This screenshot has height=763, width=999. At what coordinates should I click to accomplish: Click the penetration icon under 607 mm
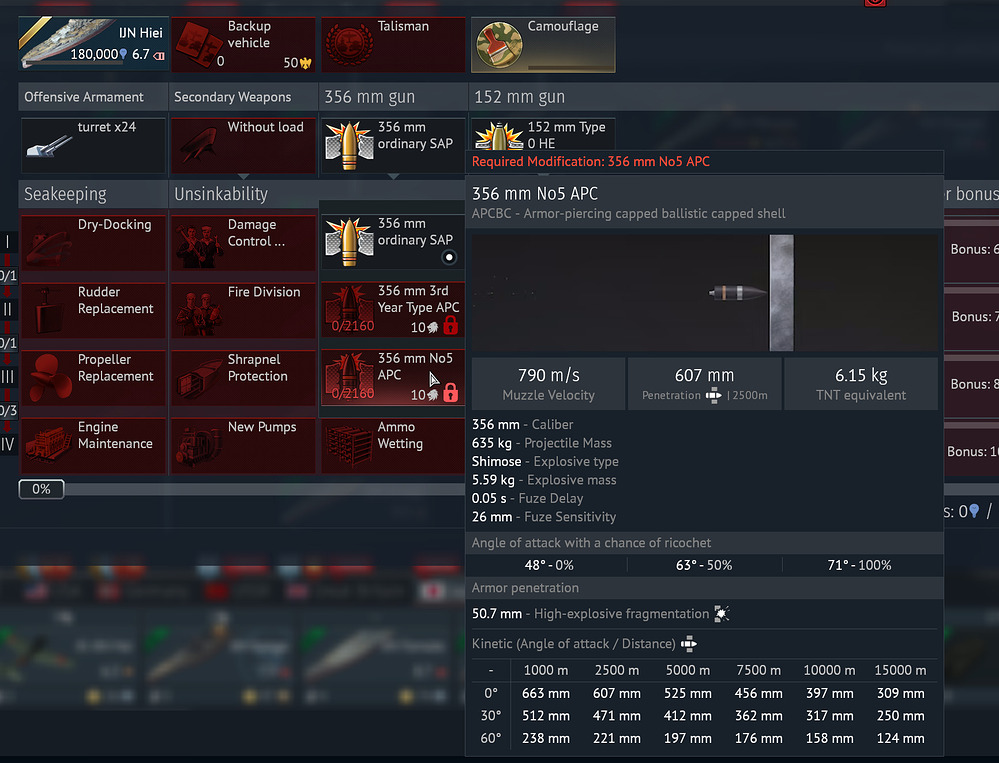point(714,396)
